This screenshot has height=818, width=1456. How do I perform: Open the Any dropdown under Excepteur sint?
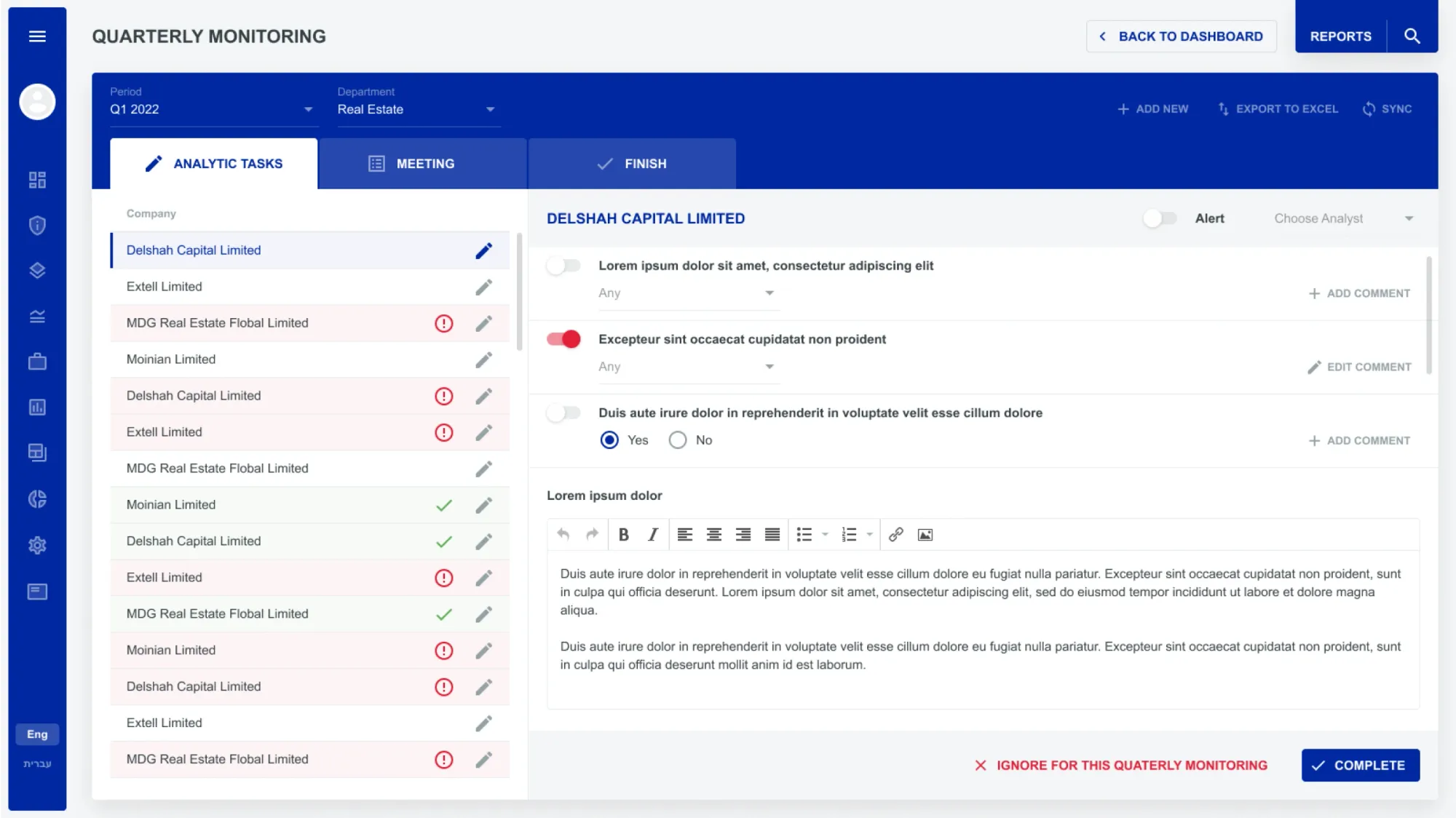pyautogui.click(x=688, y=367)
